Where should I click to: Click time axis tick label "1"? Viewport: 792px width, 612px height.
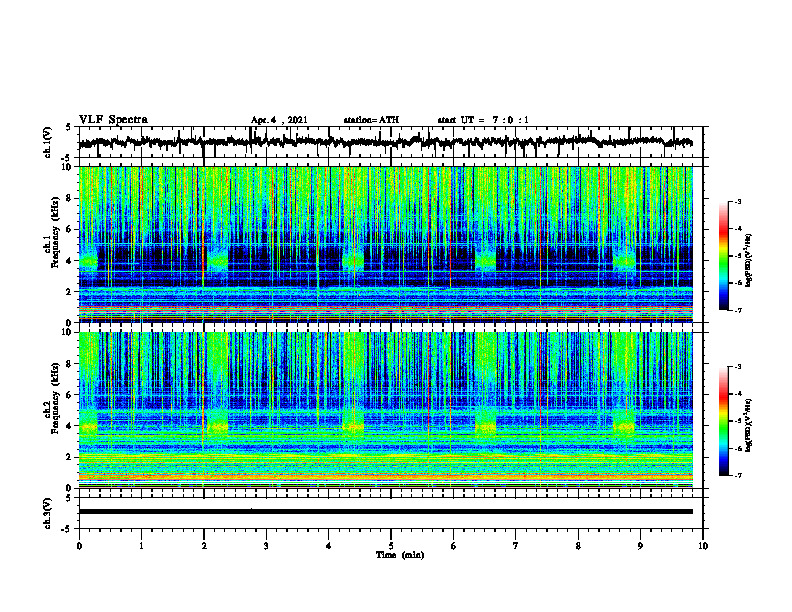141,546
